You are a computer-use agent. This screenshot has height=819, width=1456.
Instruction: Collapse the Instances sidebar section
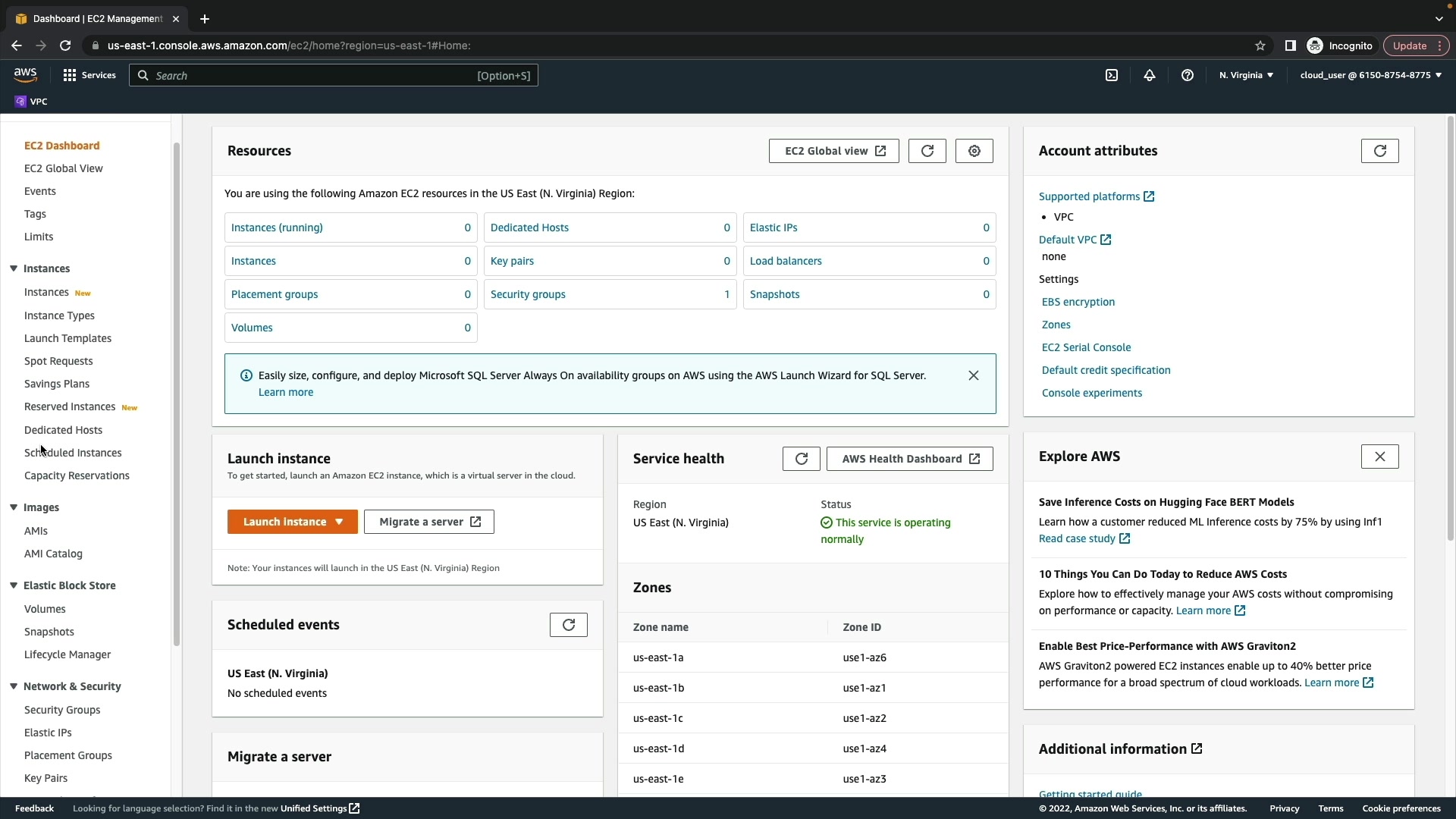14,268
